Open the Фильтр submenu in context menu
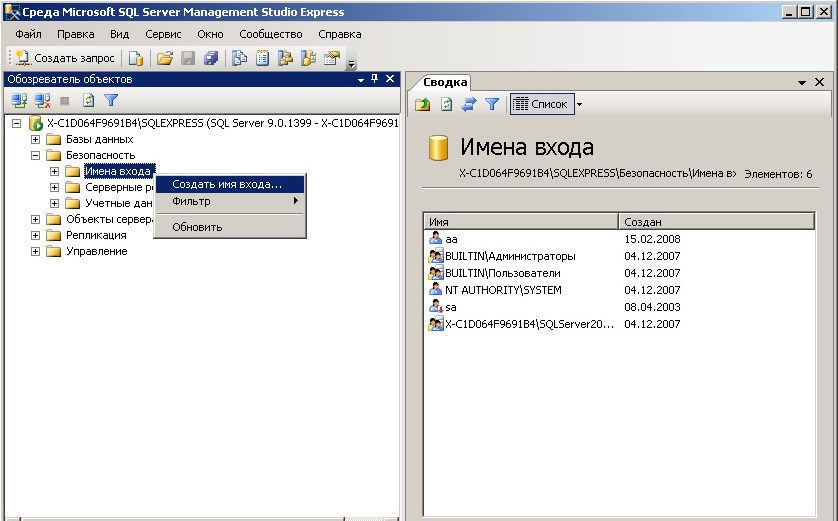Image resolution: width=838 pixels, height=521 pixels. 230,201
